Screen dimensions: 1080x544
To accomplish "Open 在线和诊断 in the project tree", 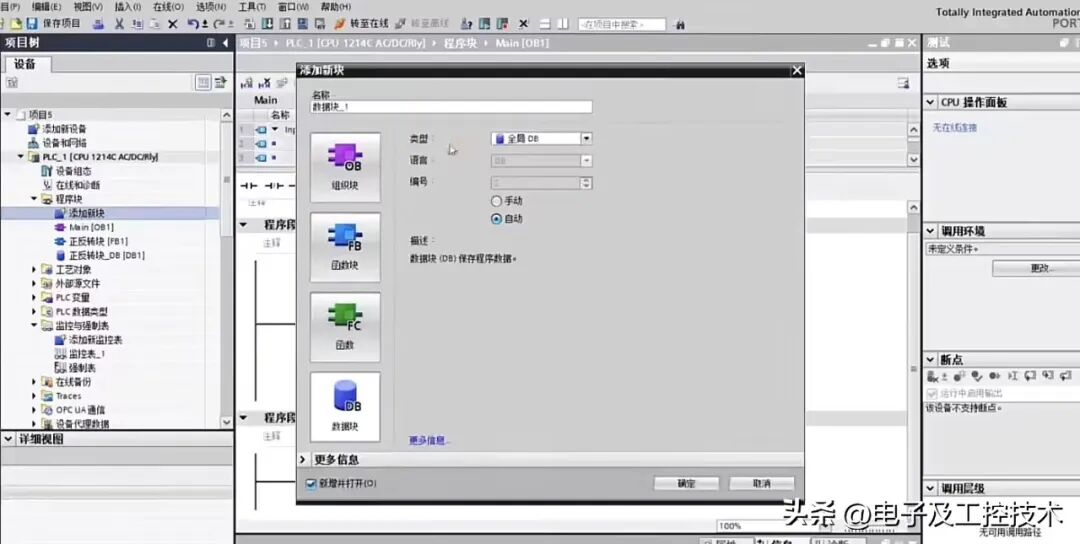I will tap(71, 185).
